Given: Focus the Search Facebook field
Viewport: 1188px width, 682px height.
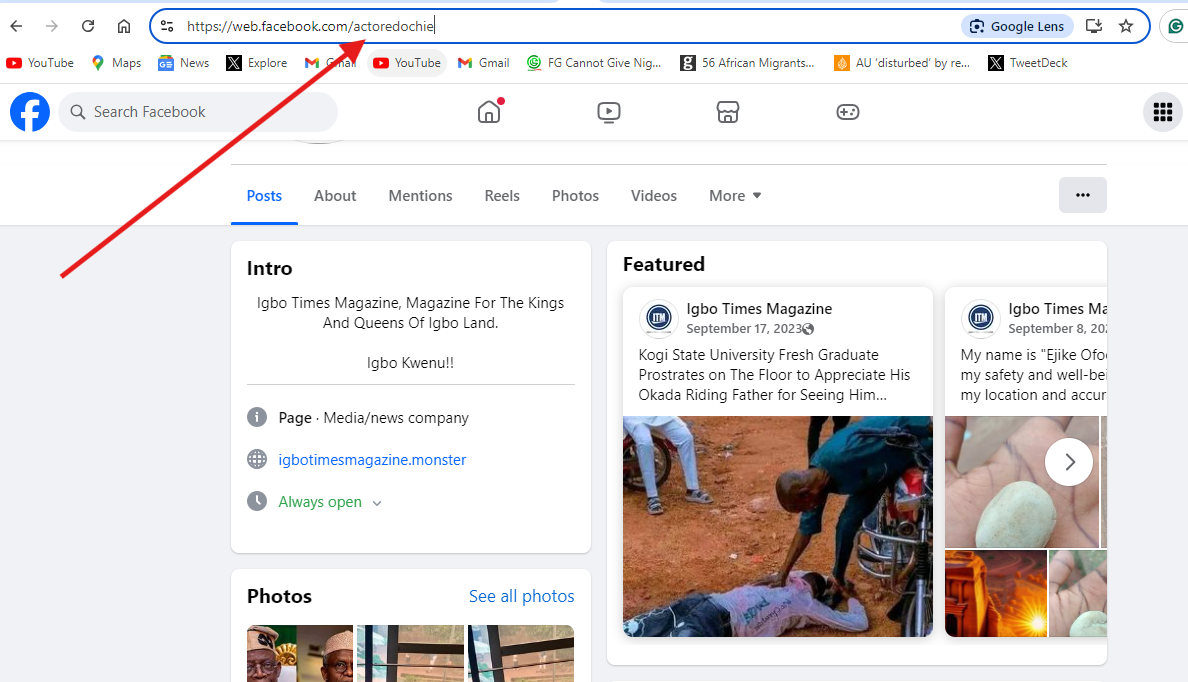Looking at the screenshot, I should coord(198,112).
